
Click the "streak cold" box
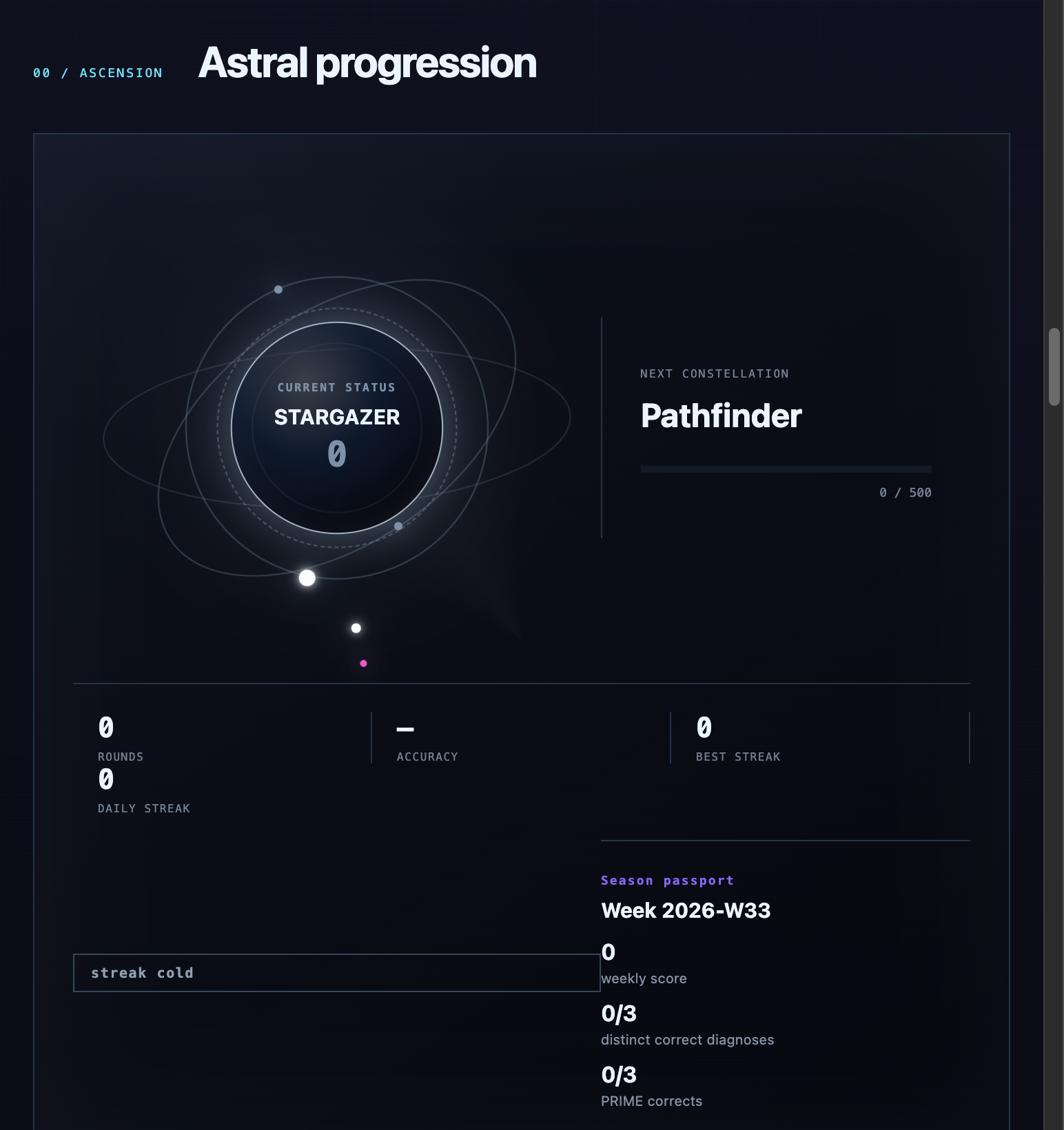(336, 973)
